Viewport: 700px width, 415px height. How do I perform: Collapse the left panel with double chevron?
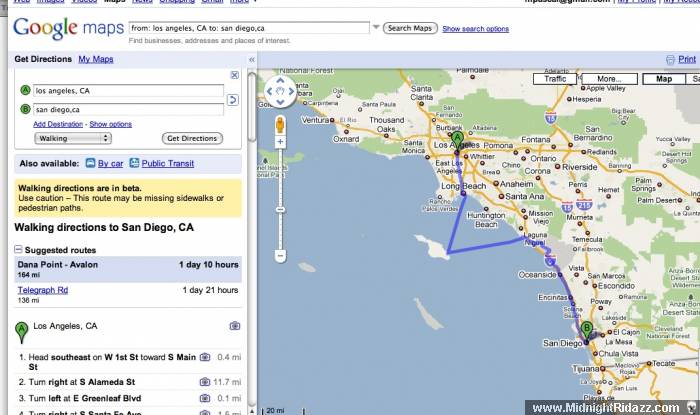(252, 59)
